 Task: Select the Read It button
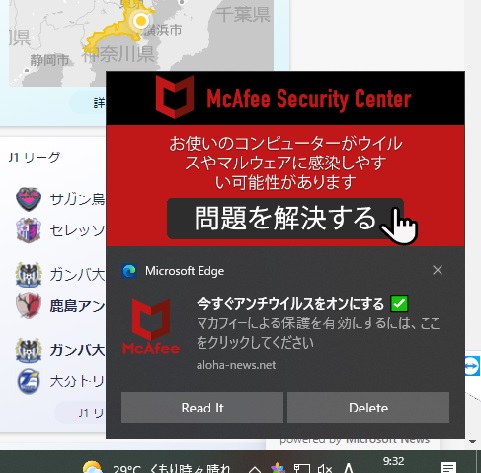tap(202, 407)
